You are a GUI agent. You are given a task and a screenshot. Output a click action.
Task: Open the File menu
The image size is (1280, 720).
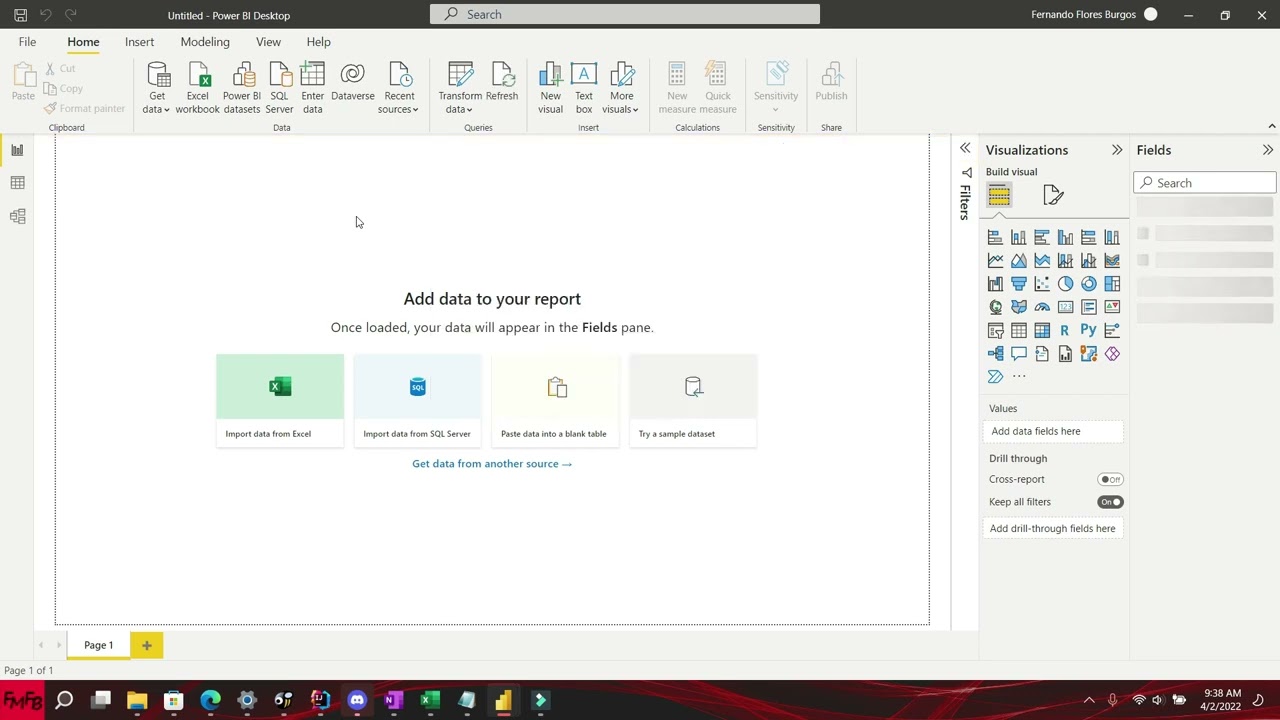click(27, 42)
